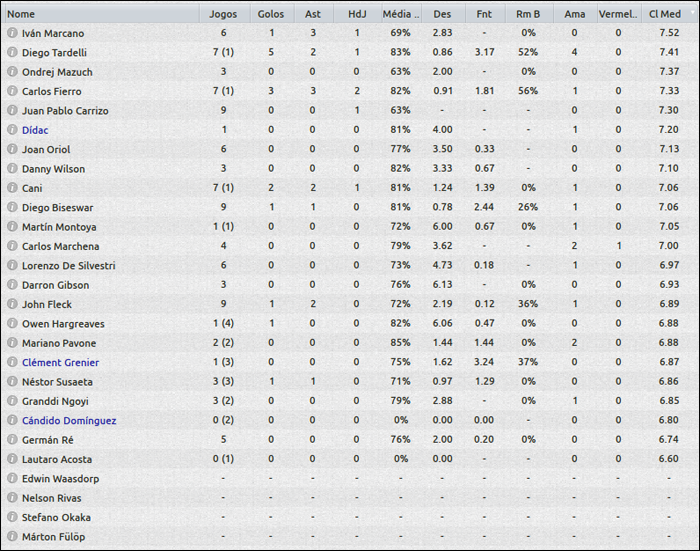The image size is (700, 551).
Task: Sort by Cl Med column header
Action: point(665,14)
